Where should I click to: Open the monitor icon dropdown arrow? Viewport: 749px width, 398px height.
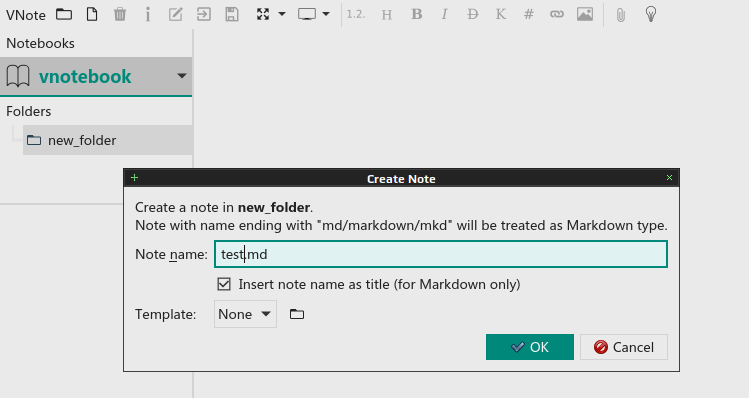pyautogui.click(x=326, y=14)
